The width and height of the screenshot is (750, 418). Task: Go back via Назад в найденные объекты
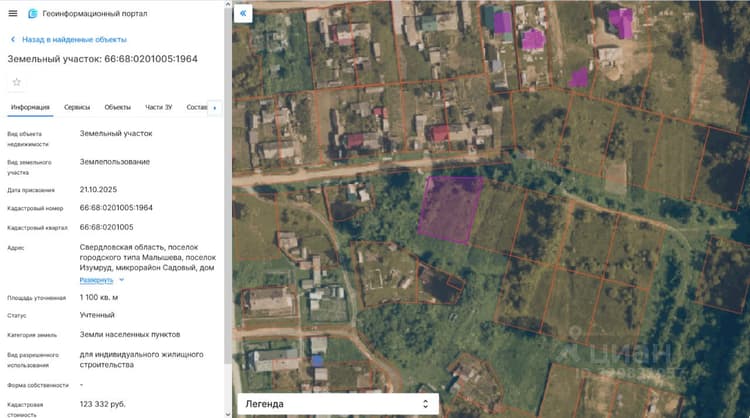(74, 40)
